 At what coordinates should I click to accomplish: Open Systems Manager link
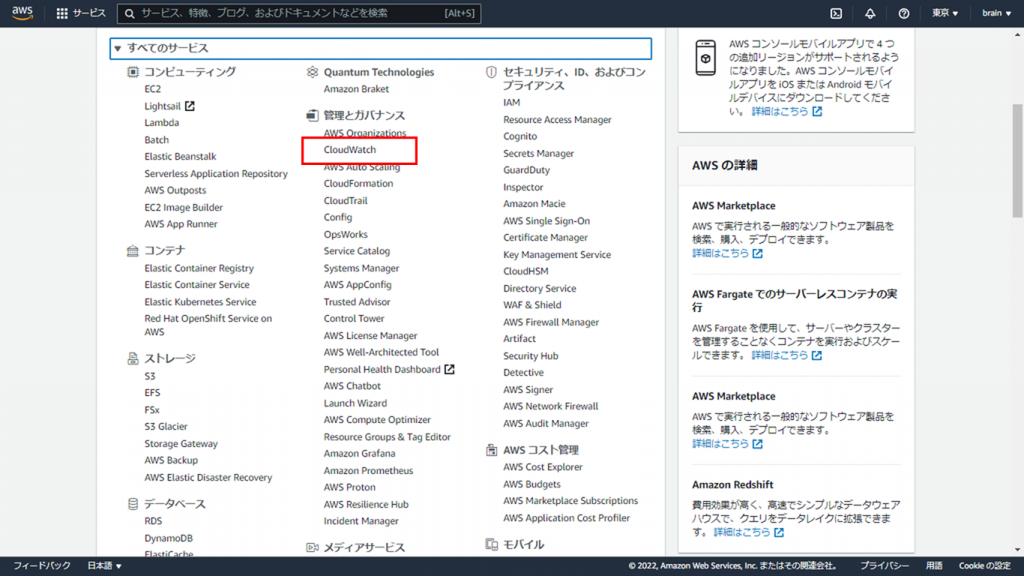tap(361, 268)
